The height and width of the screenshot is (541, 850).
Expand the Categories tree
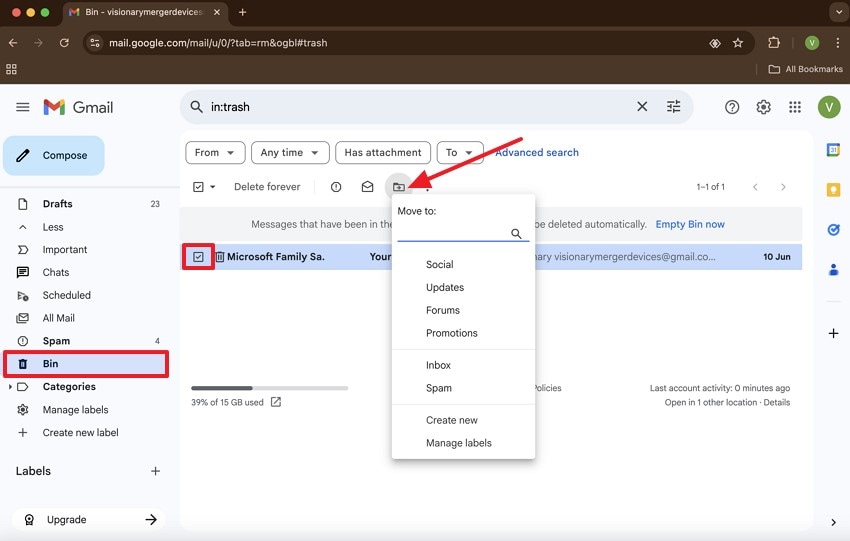[10, 387]
